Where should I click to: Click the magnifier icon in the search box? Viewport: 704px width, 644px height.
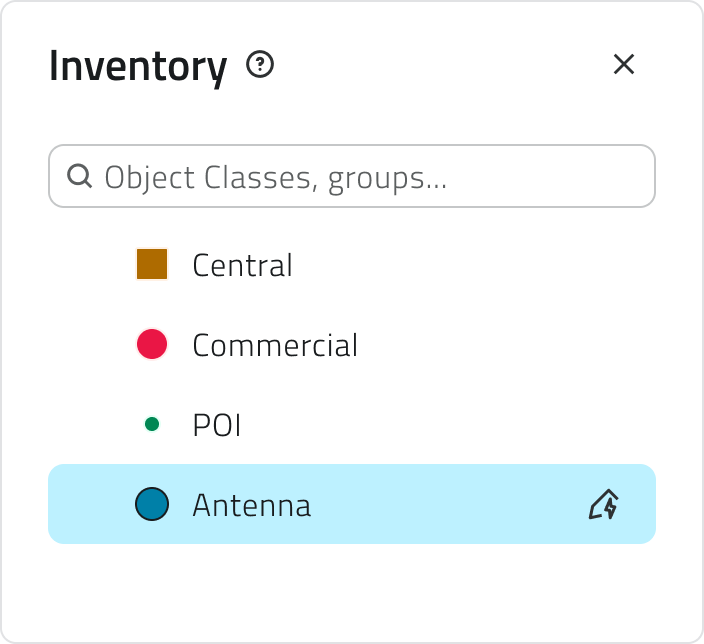pos(79,176)
